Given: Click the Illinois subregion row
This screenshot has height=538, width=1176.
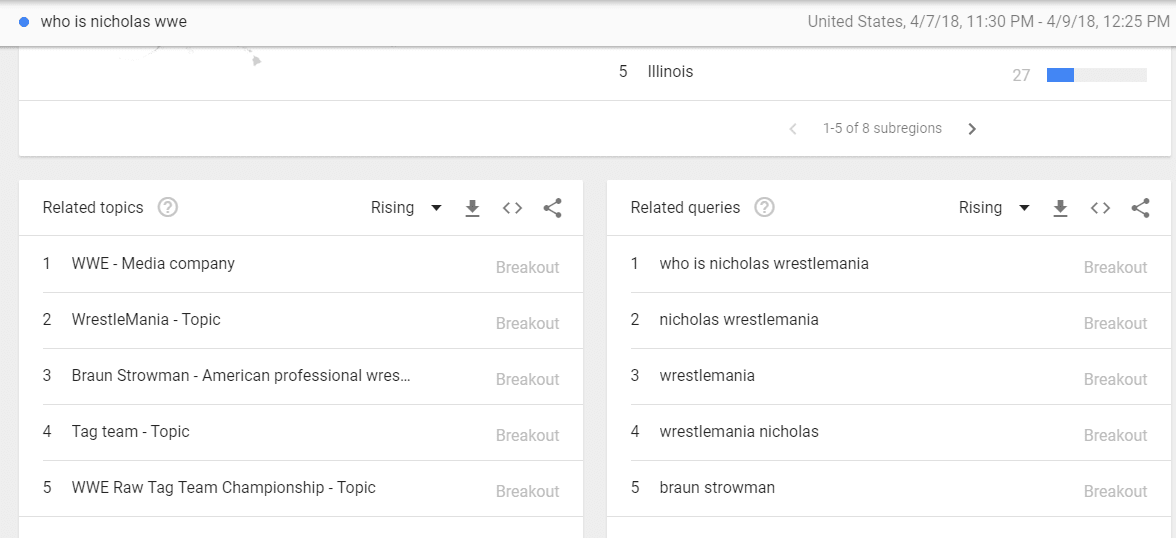Looking at the screenshot, I should point(883,73).
